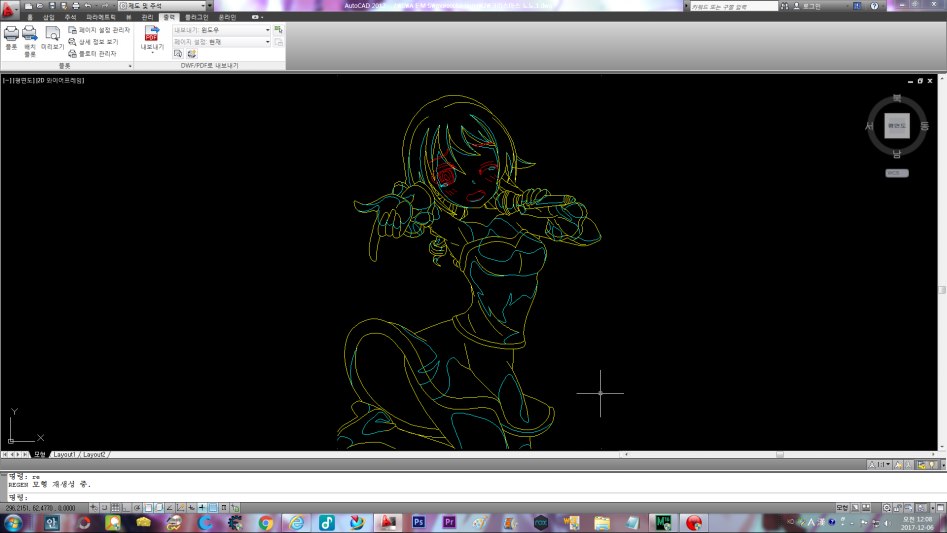Expand the 플롯 panel arrow
947x533 pixels.
(130, 66)
